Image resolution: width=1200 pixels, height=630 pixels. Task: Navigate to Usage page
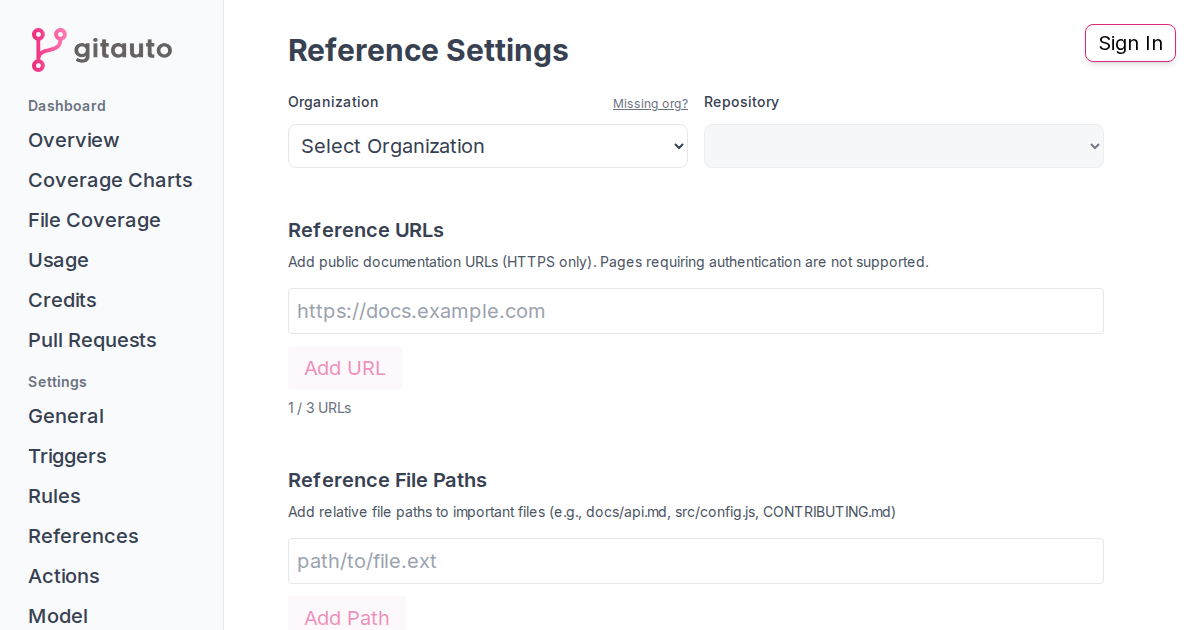(x=58, y=260)
